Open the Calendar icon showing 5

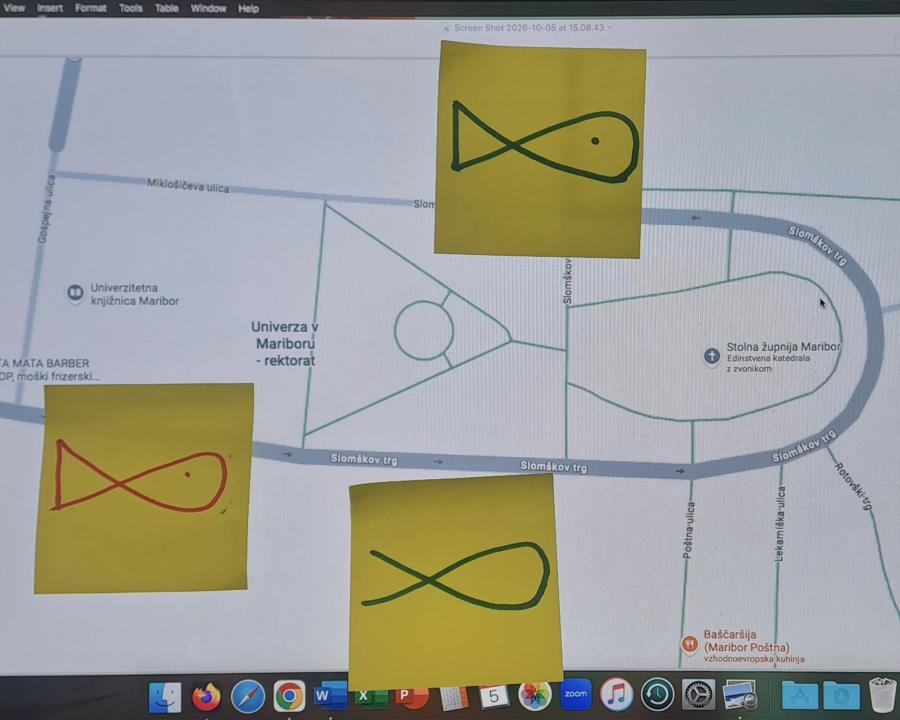click(493, 696)
